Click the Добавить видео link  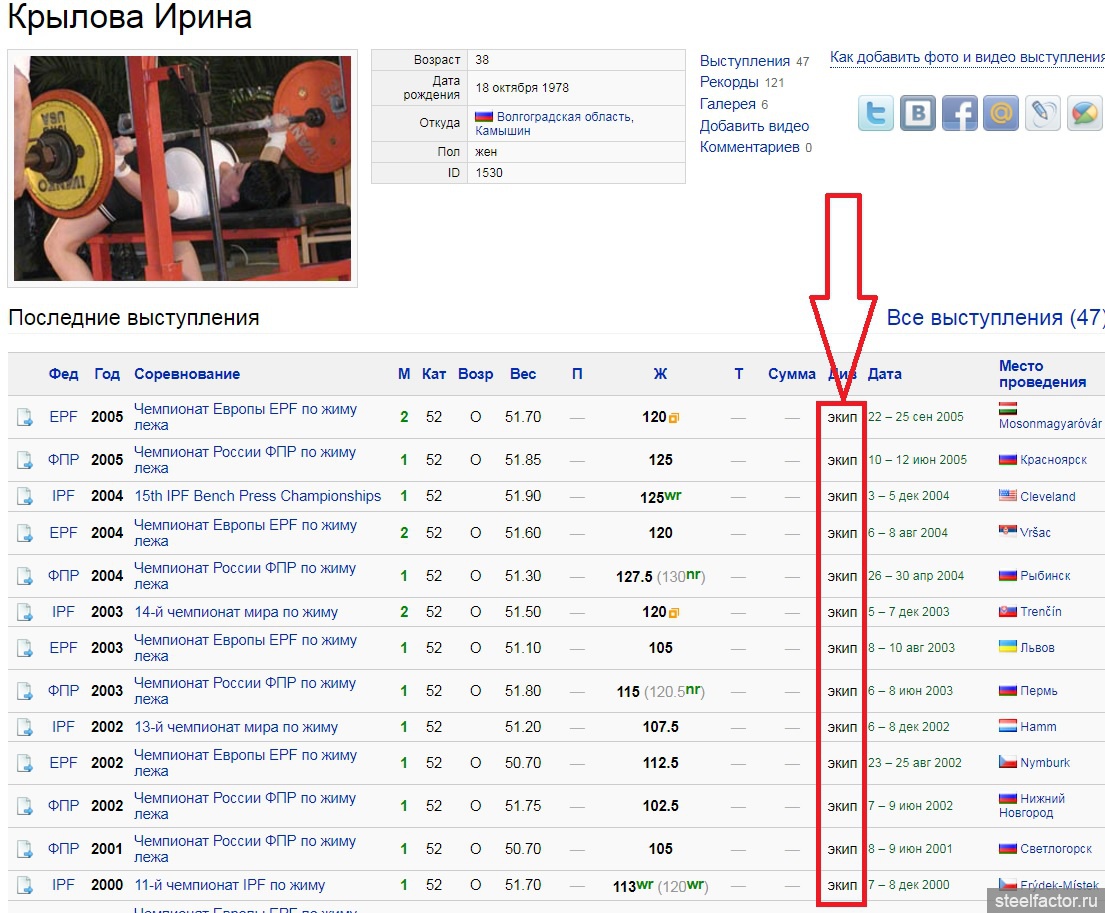[754, 126]
